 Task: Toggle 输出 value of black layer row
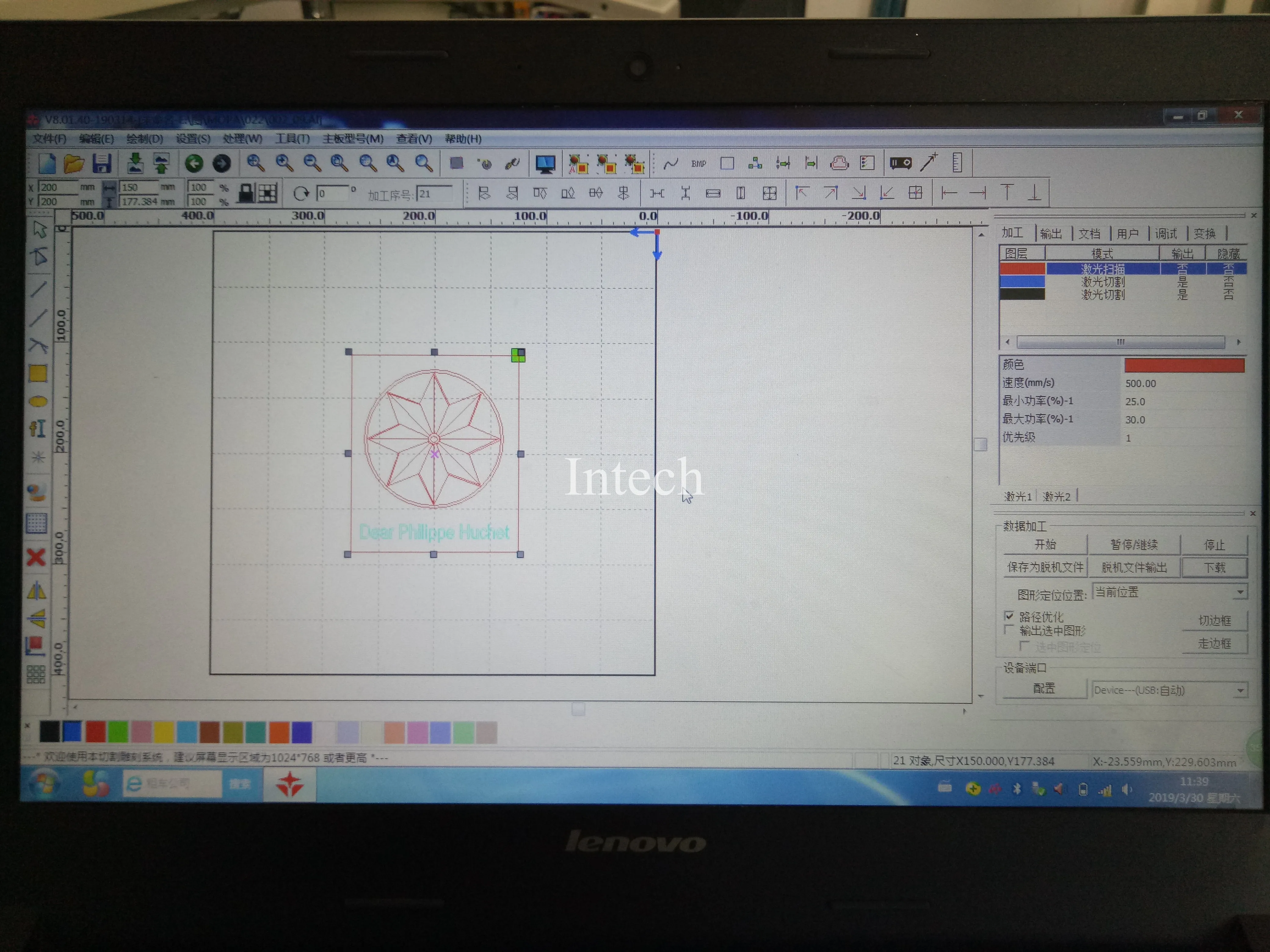[x=1182, y=294]
